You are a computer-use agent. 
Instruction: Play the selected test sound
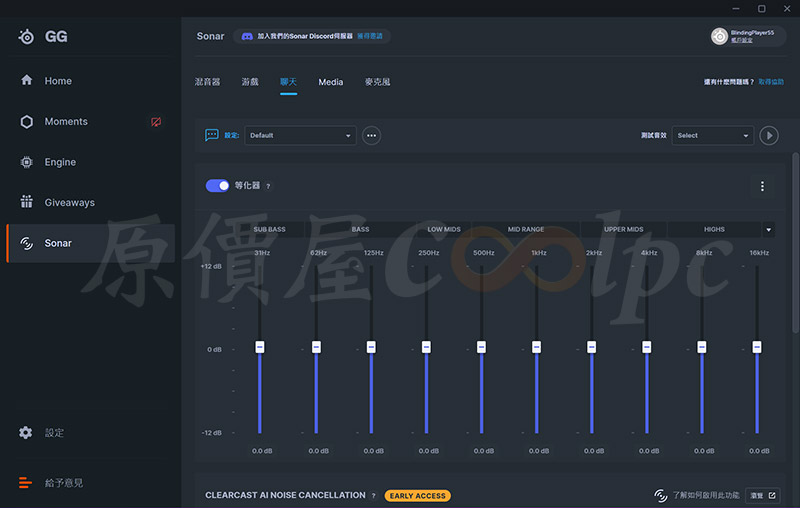point(768,135)
